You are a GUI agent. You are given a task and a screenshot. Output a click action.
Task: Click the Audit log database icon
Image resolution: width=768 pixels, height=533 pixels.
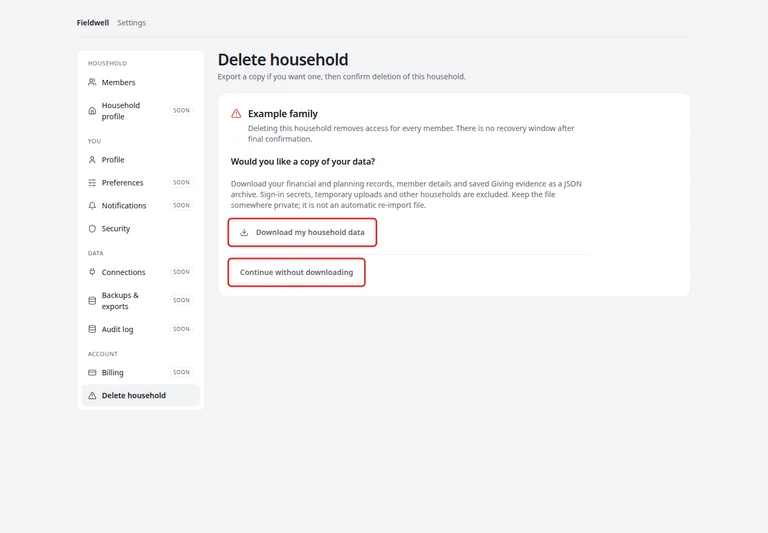coord(92,329)
